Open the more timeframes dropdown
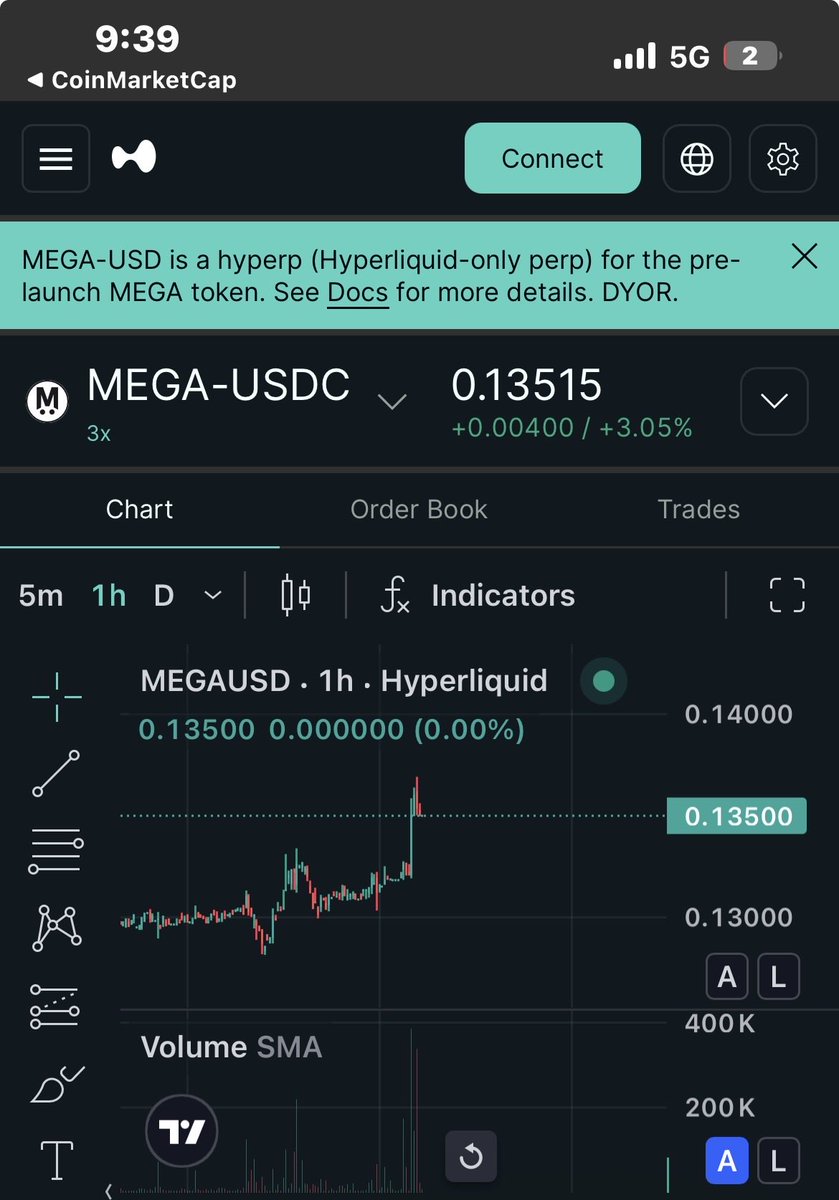Image resolution: width=839 pixels, height=1200 pixels. 212,596
